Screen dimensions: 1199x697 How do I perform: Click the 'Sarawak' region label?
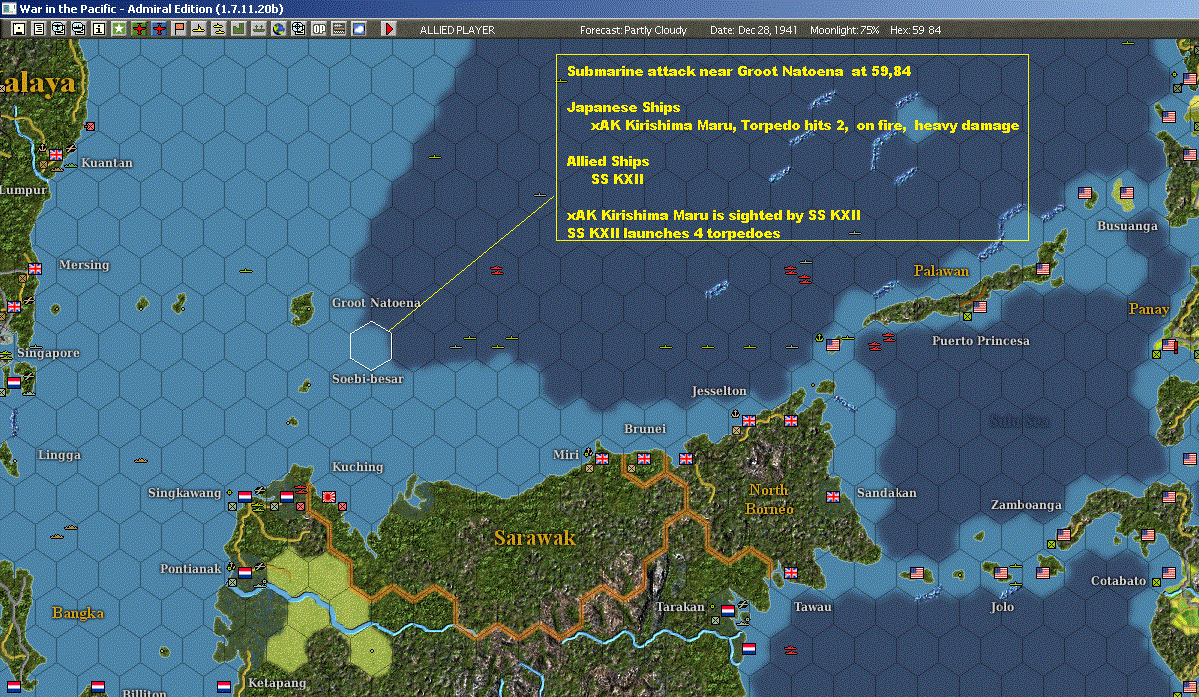[535, 538]
